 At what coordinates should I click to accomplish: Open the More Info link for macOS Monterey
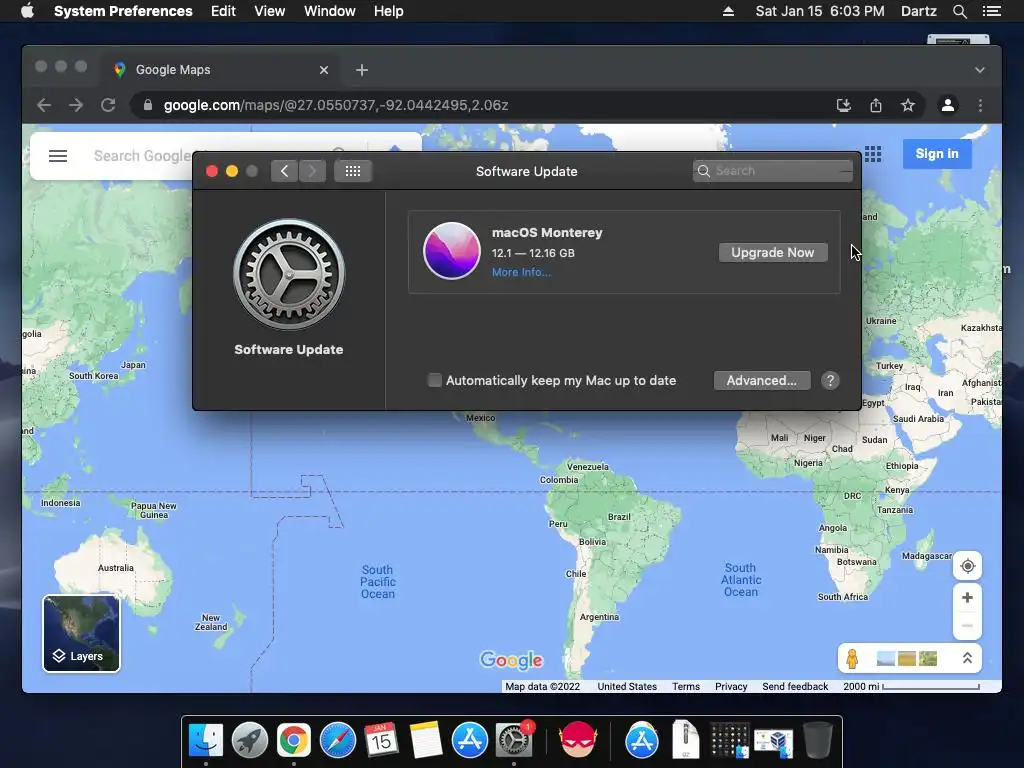(x=521, y=272)
